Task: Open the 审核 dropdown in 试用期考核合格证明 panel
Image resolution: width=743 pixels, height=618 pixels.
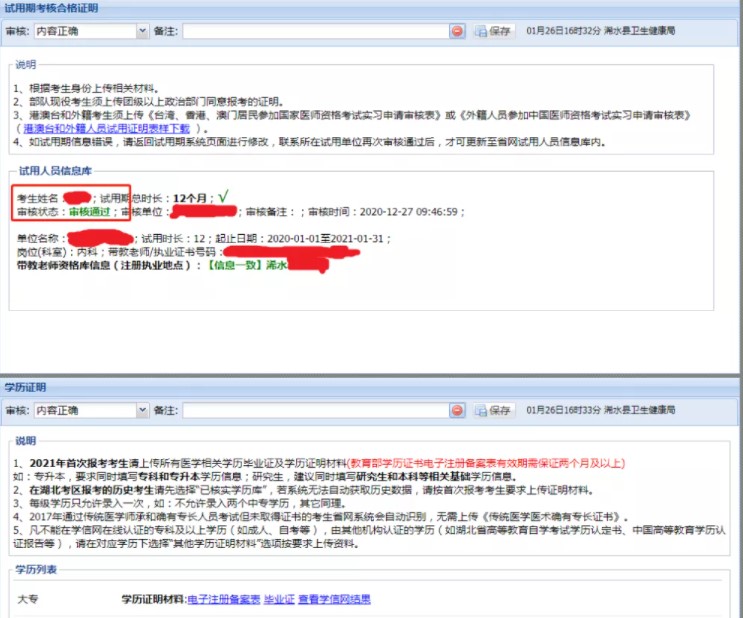Action: click(x=90, y=31)
